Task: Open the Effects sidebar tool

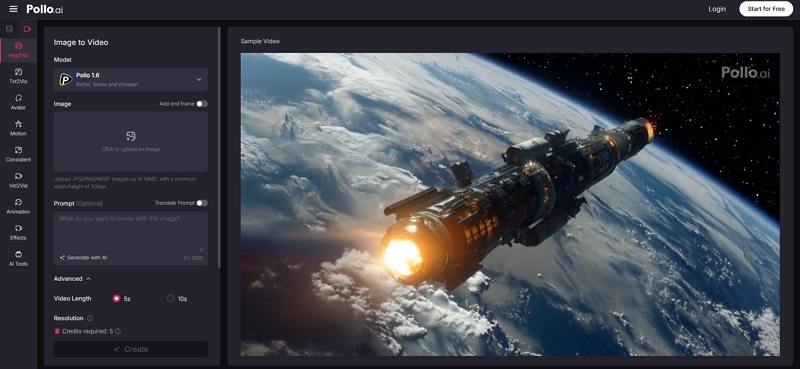Action: (x=18, y=232)
